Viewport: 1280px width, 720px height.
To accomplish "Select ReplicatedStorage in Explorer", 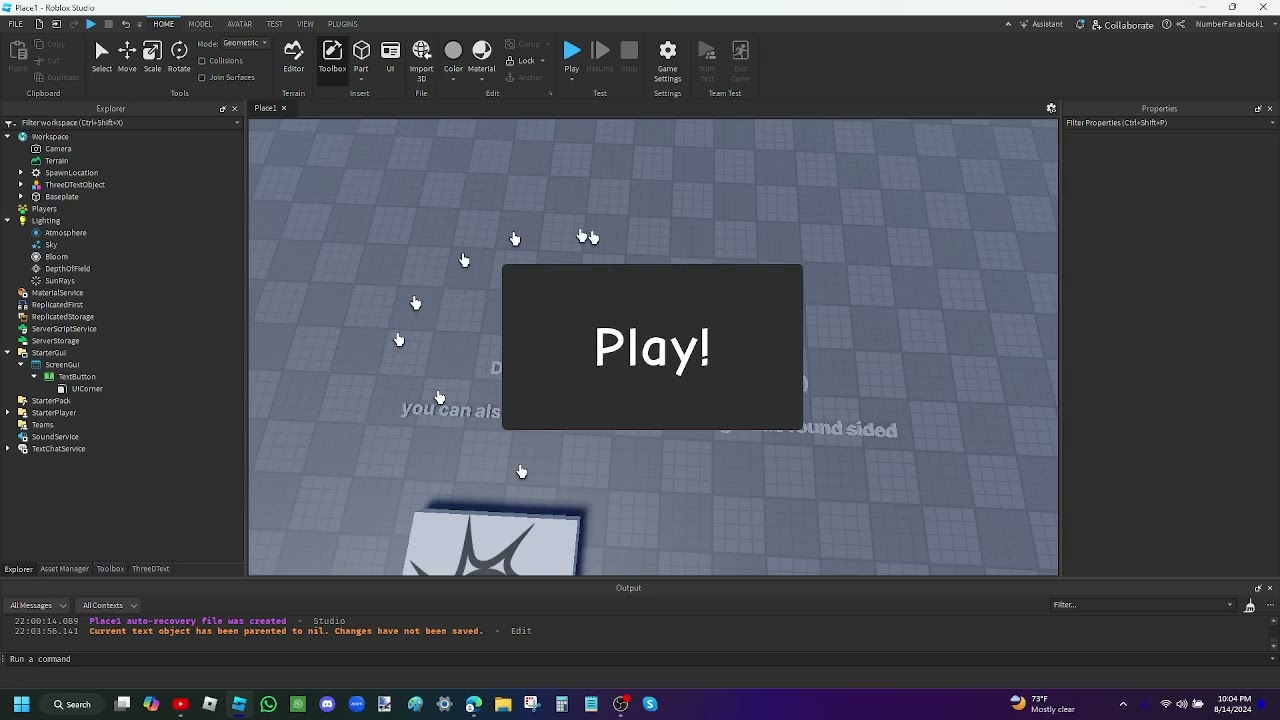I will coord(62,317).
